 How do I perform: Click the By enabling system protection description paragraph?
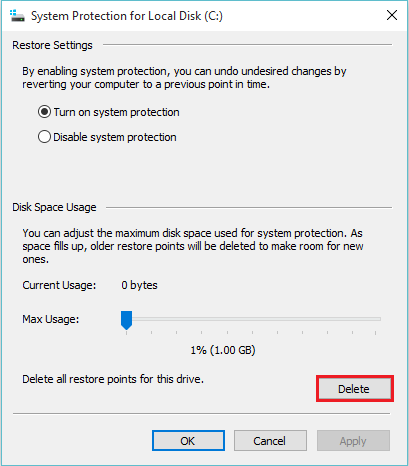point(184,77)
